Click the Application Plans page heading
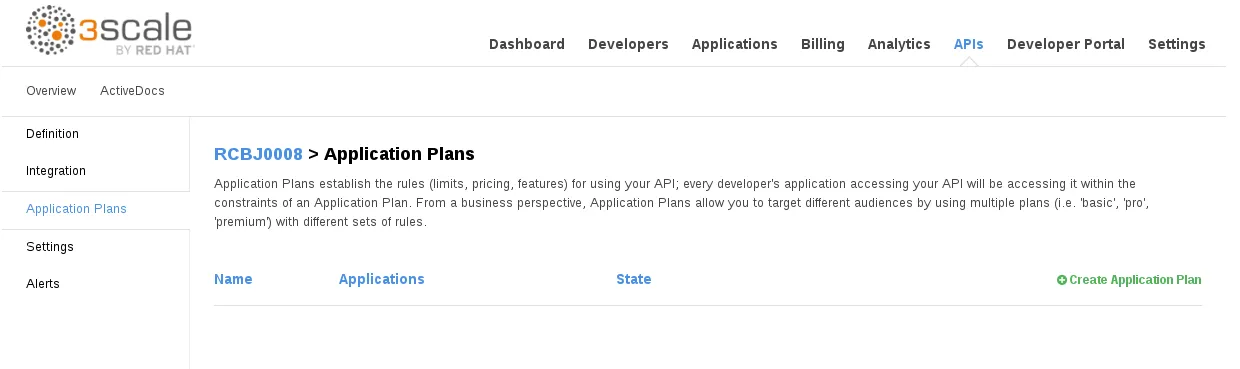 tap(399, 154)
